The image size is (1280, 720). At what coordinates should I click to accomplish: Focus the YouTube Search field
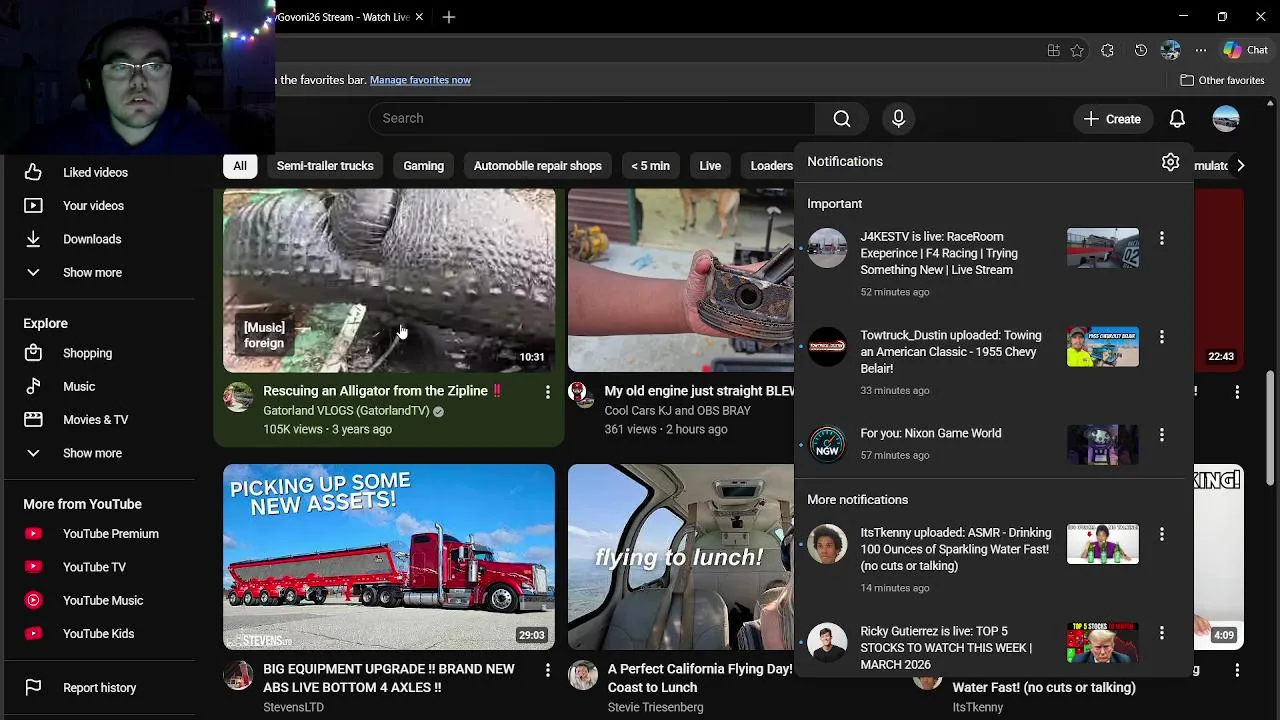point(592,118)
